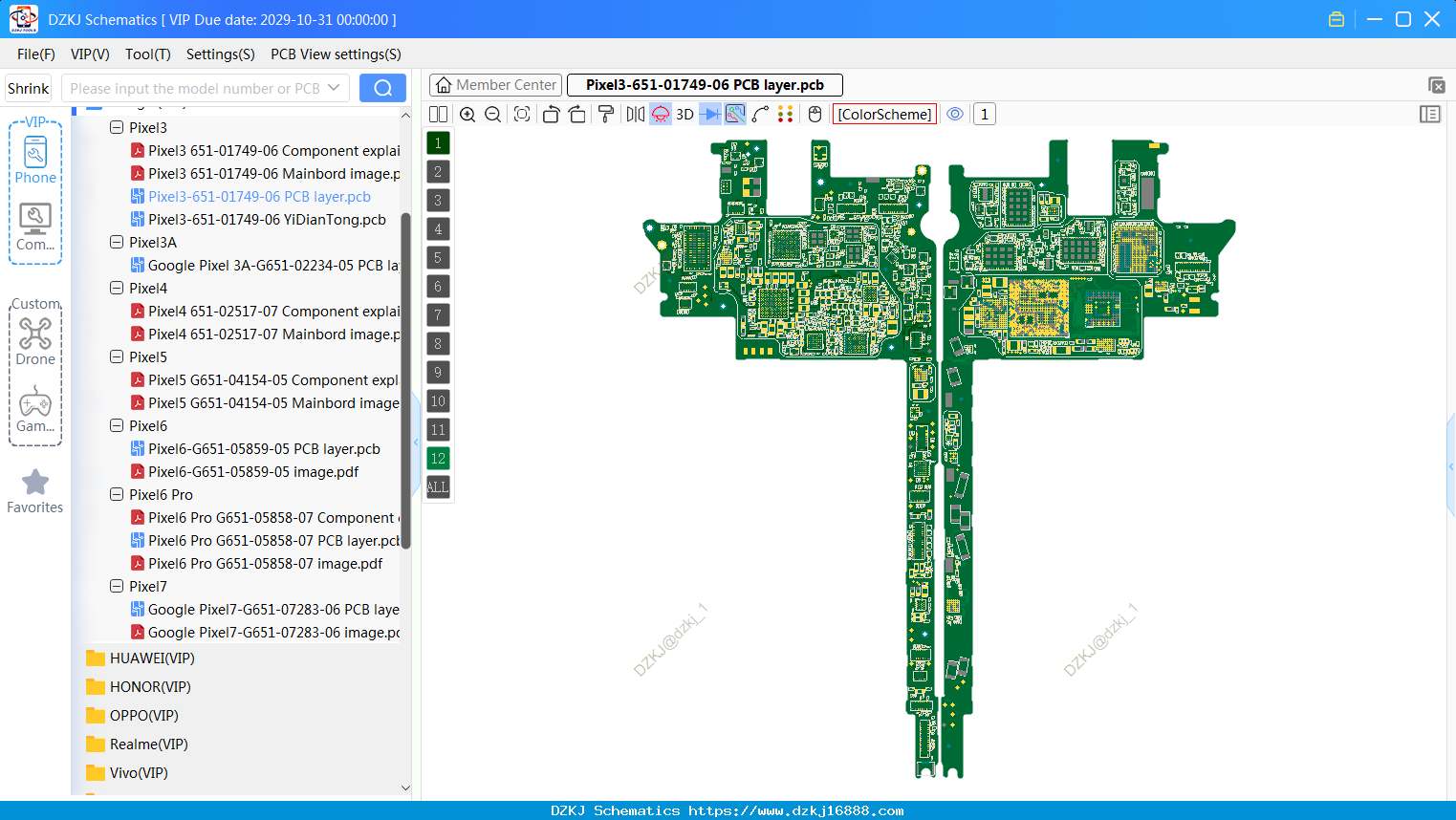Select the curved connection line tool

[x=760, y=115]
